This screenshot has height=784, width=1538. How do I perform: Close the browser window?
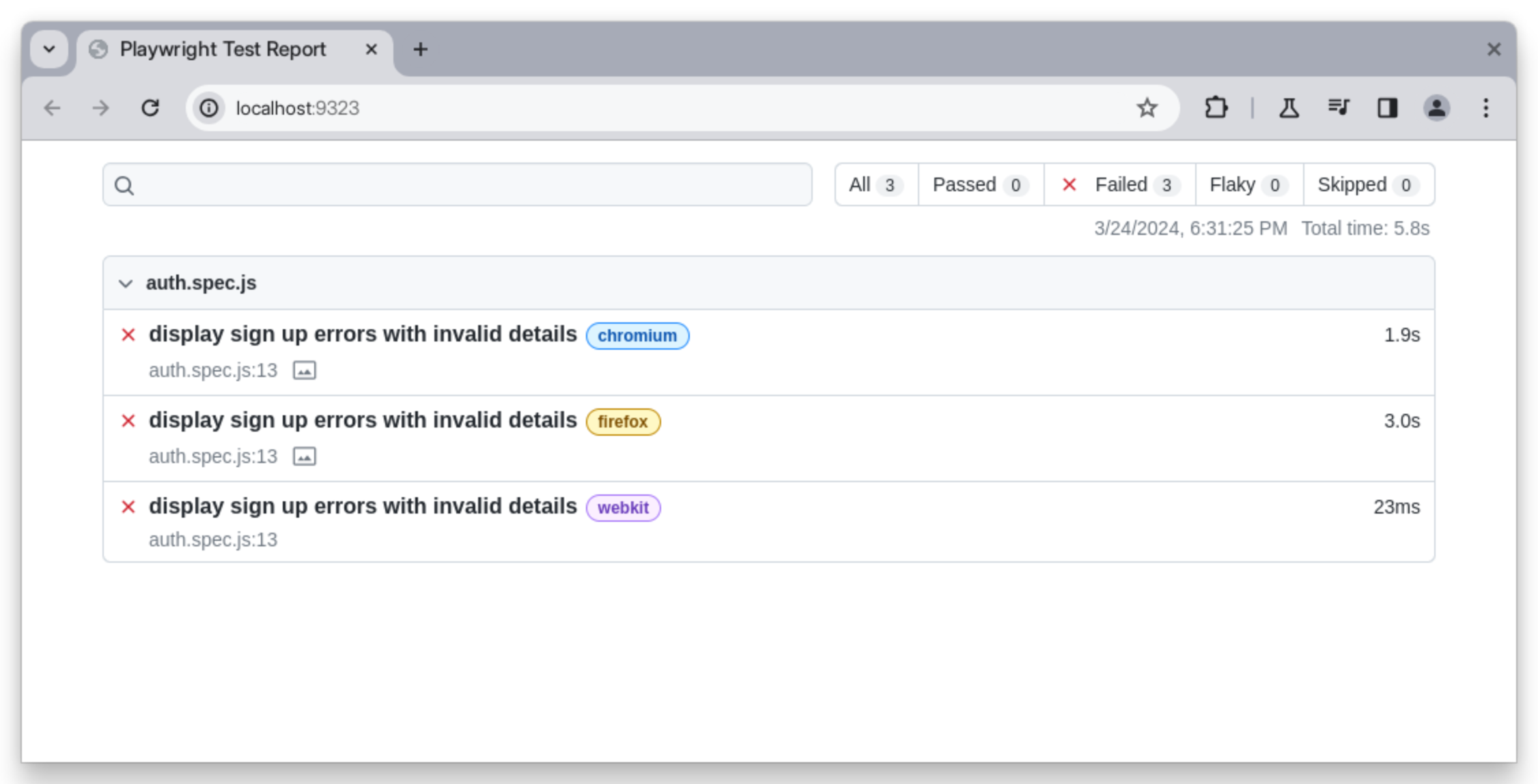pos(1494,49)
